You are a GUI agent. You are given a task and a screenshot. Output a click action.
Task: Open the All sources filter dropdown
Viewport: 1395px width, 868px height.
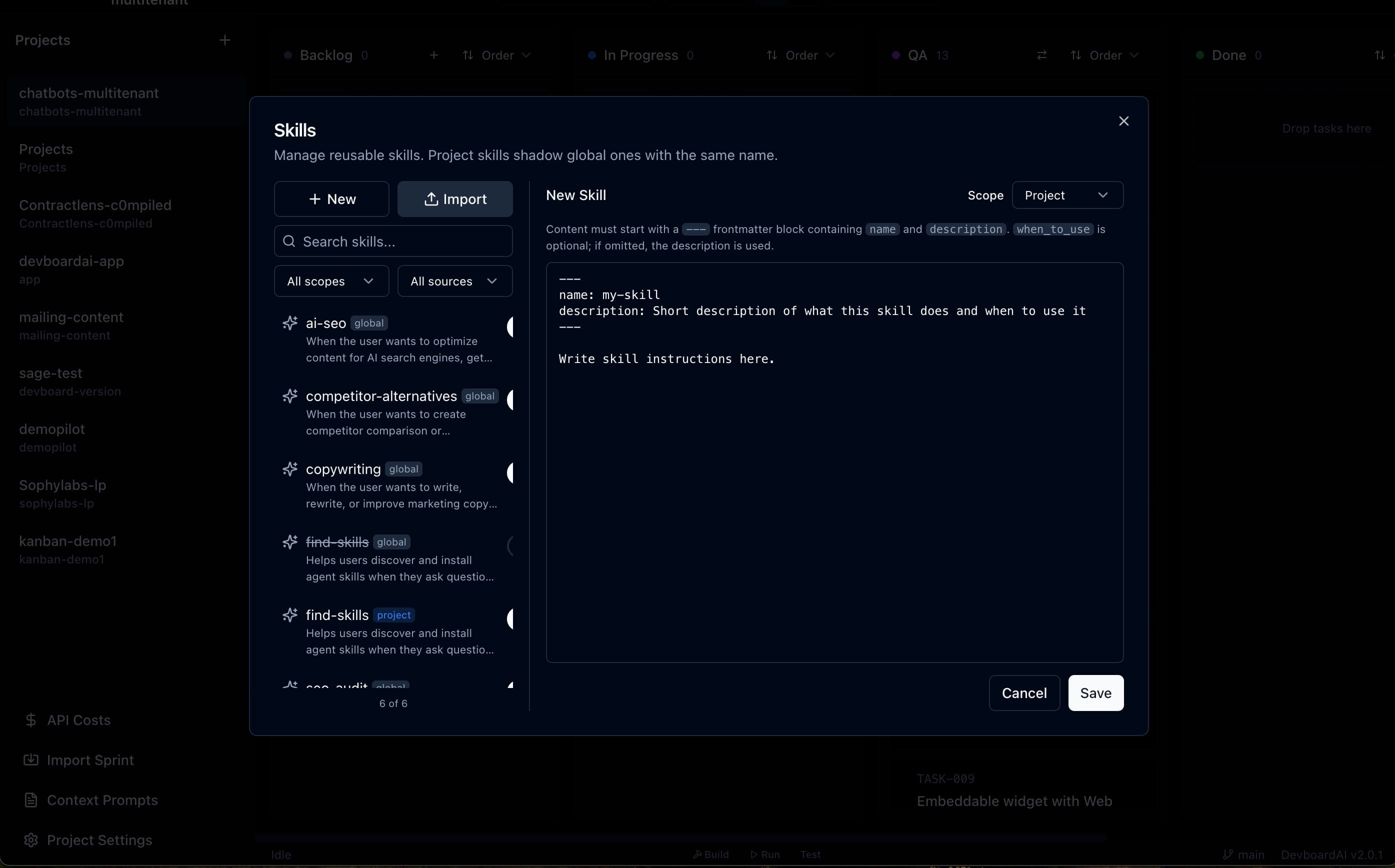(454, 281)
